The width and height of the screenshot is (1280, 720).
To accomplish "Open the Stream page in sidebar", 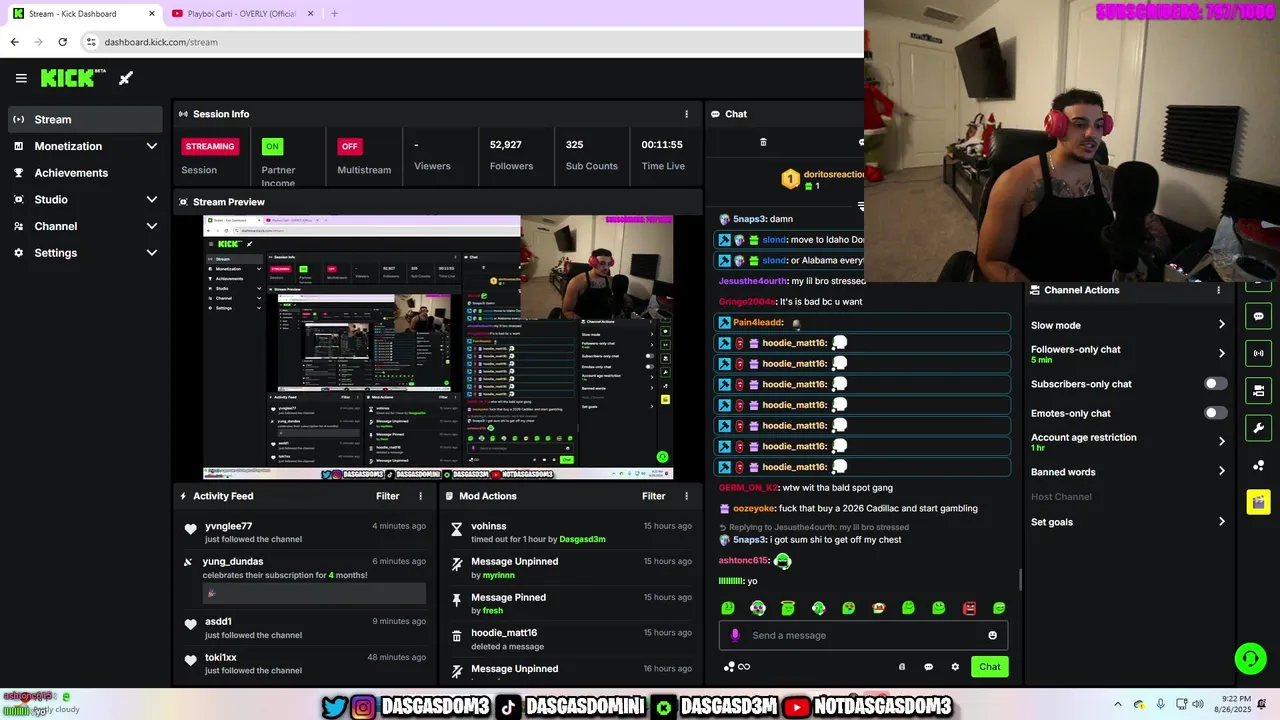I will pyautogui.click(x=85, y=119).
